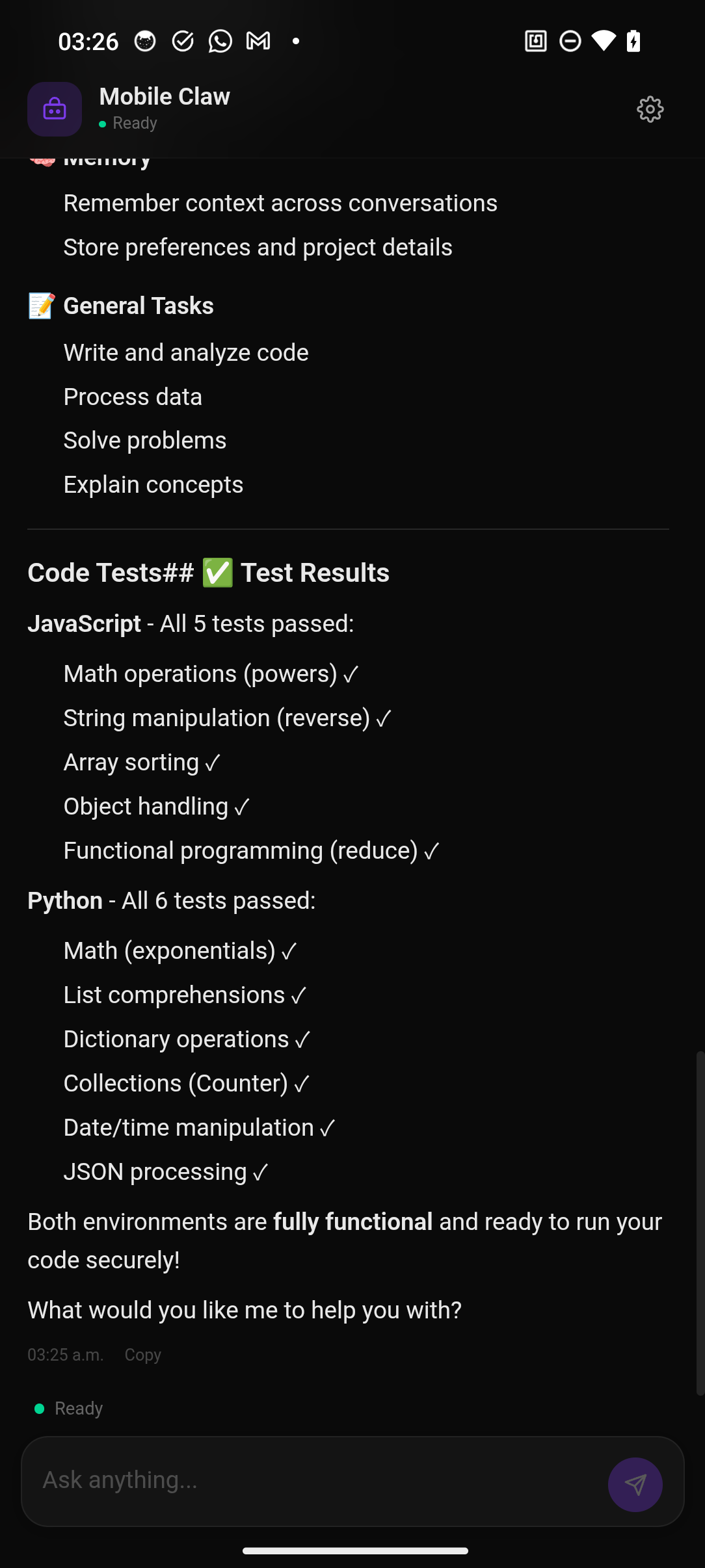Tap the checkmark notification icon
This screenshot has width=705, height=1568.
coord(183,41)
